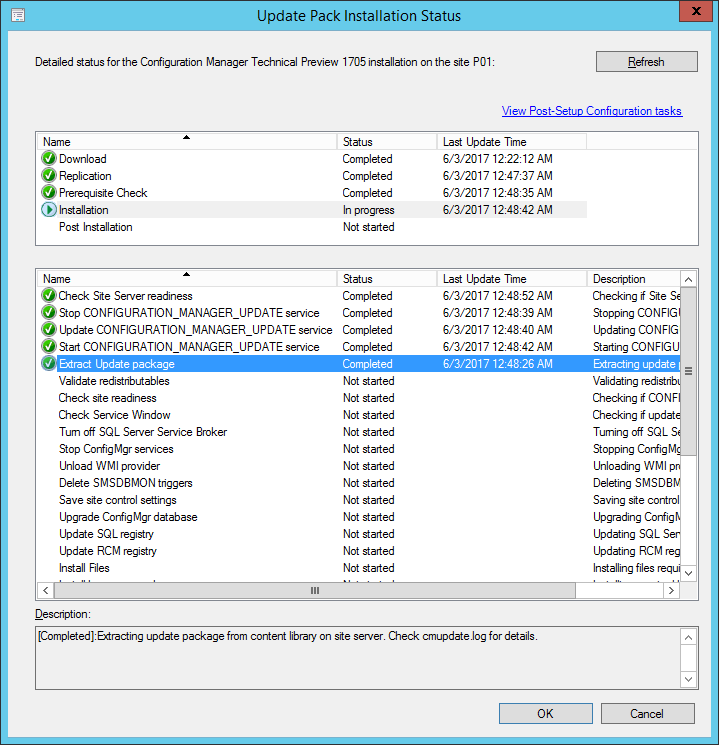The height and width of the screenshot is (745, 719).
Task: Sort lower list by Status column header
Action: (387, 278)
